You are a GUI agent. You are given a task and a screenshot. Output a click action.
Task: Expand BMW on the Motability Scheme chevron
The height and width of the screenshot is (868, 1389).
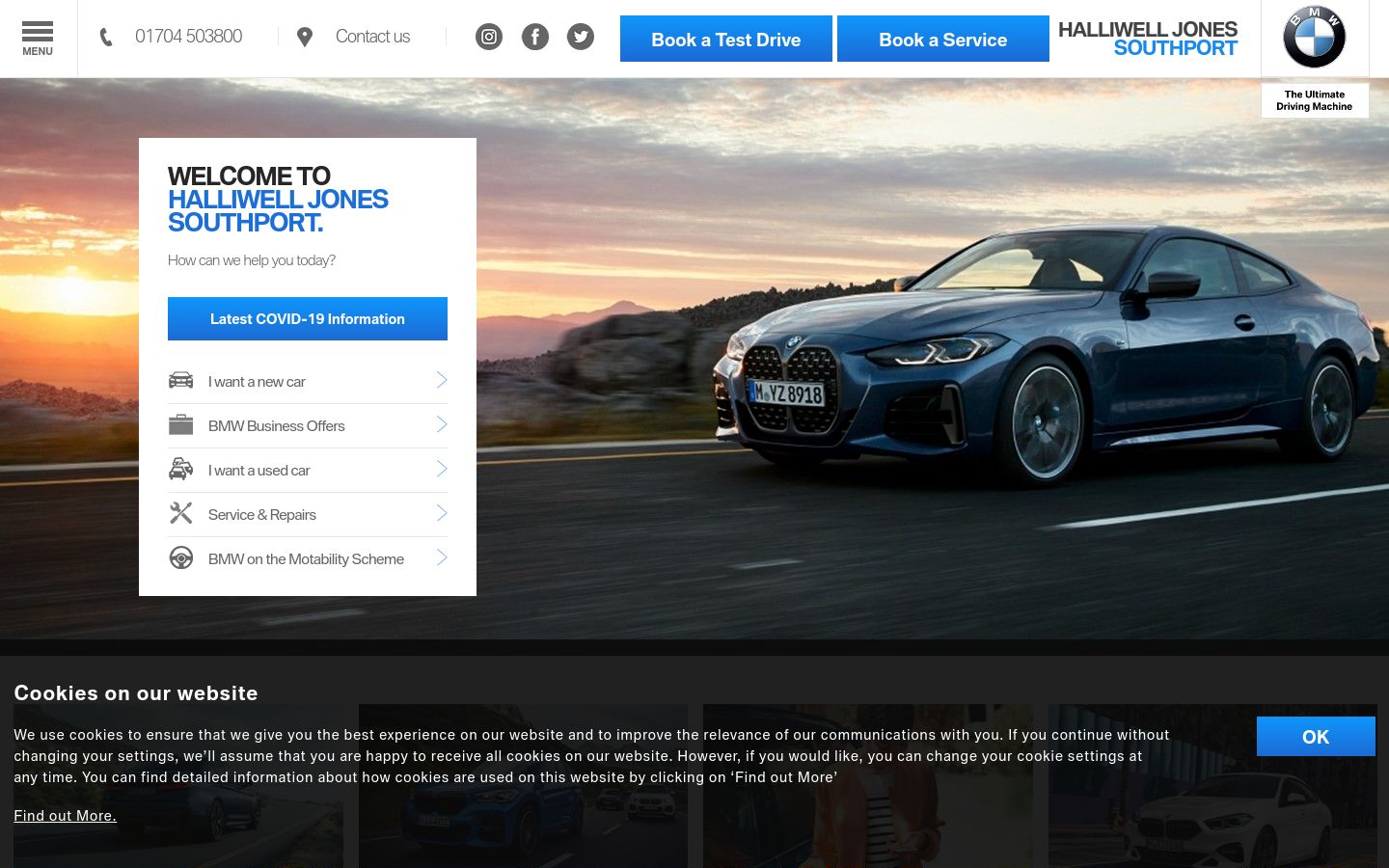coord(442,557)
